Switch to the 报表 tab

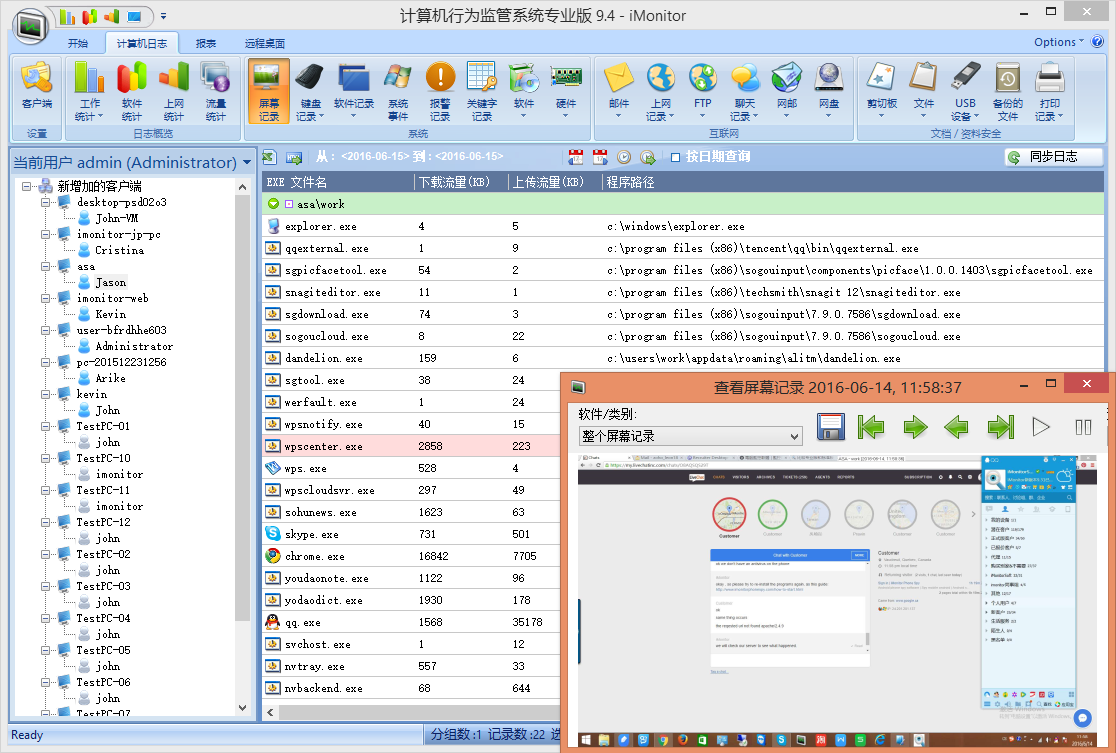tap(206, 43)
